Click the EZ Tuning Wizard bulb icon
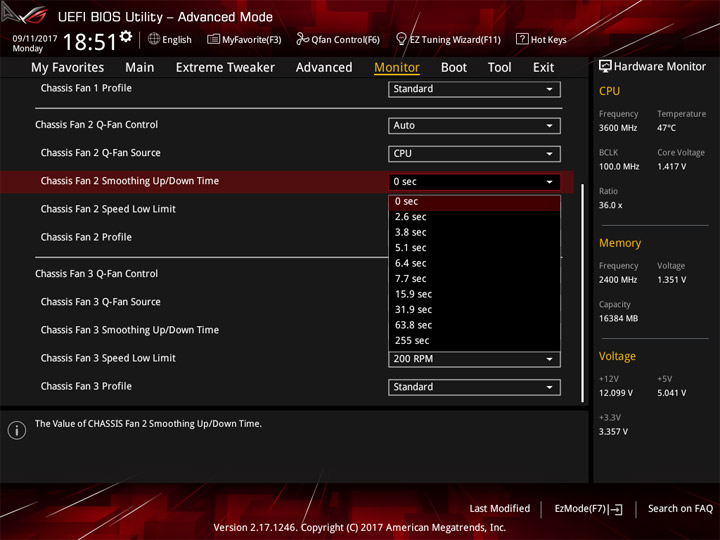The height and width of the screenshot is (540, 720). (x=401, y=39)
